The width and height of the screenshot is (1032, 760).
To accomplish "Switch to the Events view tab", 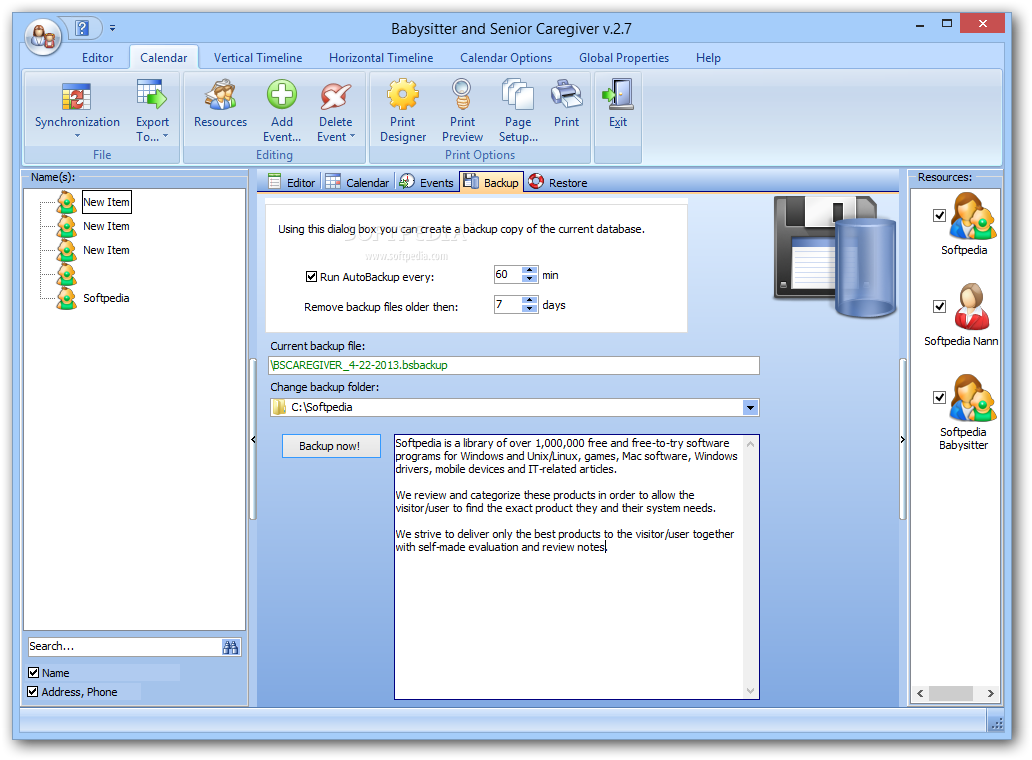I will [x=426, y=182].
